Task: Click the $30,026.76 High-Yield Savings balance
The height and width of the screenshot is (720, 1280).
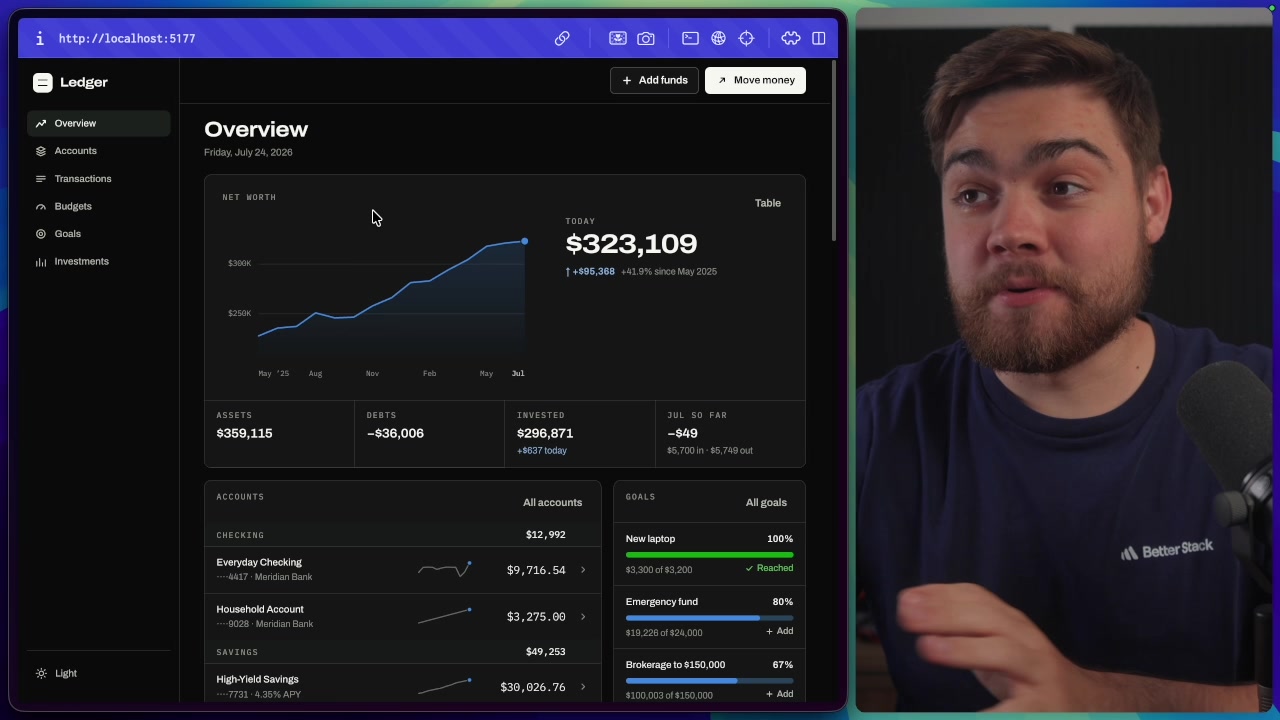Action: pos(533,687)
